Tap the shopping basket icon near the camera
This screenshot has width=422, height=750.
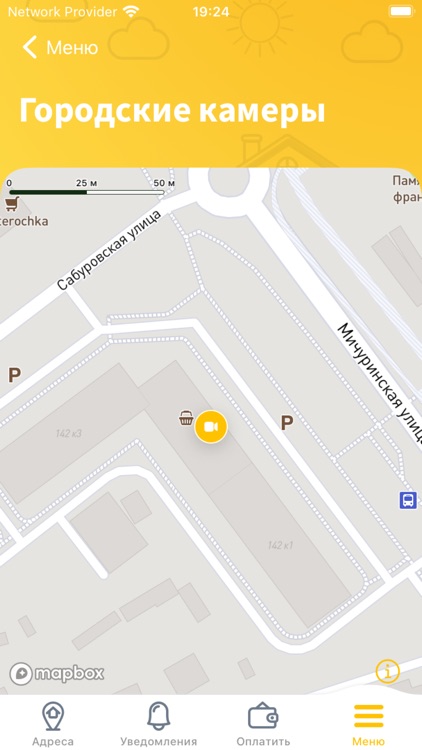pyautogui.click(x=186, y=418)
